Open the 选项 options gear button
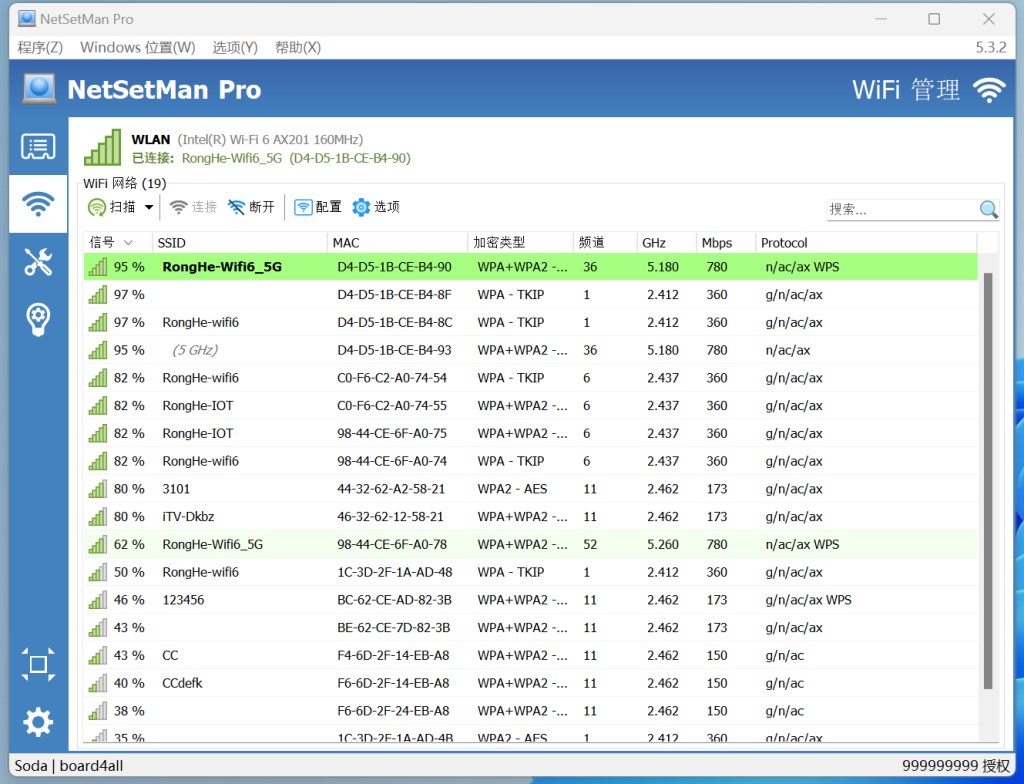 tap(376, 207)
